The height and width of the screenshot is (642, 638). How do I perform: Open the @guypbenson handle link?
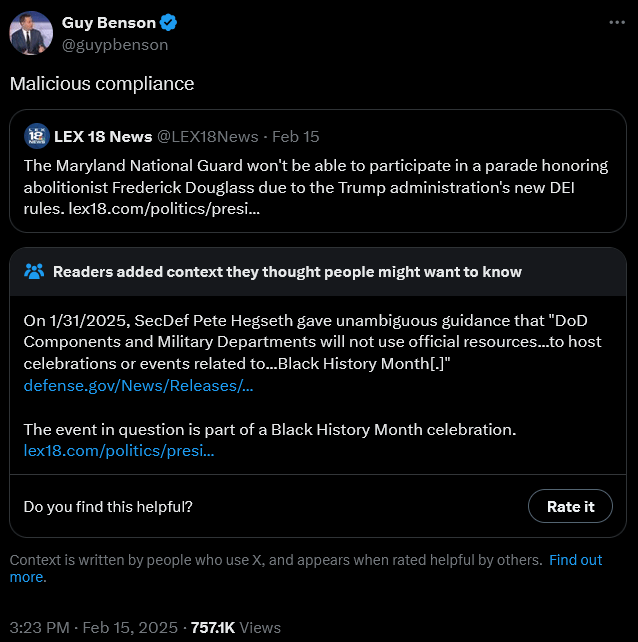[115, 44]
